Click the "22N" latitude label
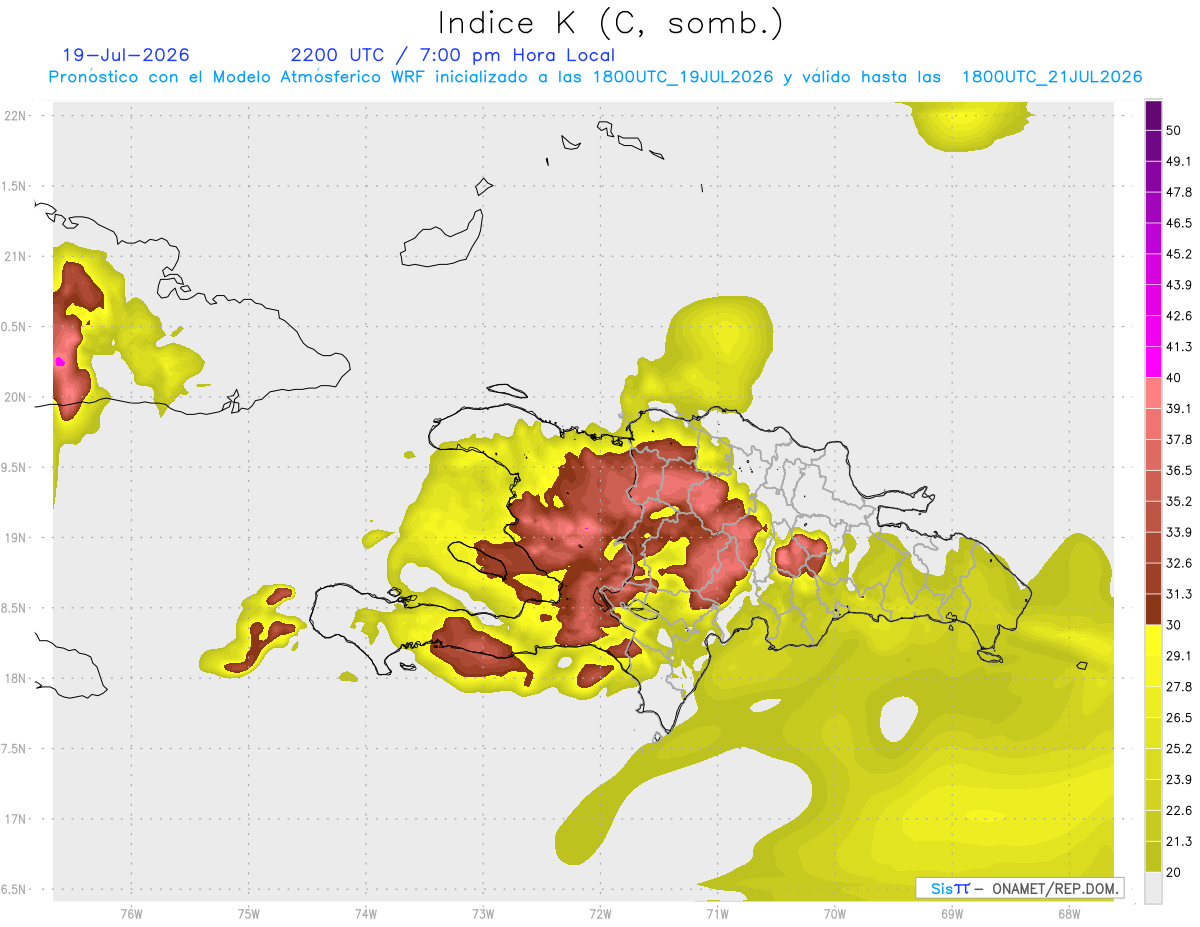Image resolution: width=1200 pixels, height=927 pixels. (16, 116)
